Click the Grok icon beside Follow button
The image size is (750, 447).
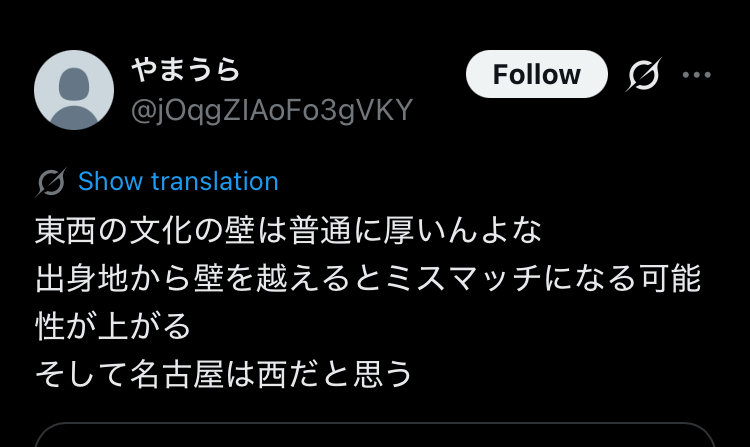pos(643,75)
